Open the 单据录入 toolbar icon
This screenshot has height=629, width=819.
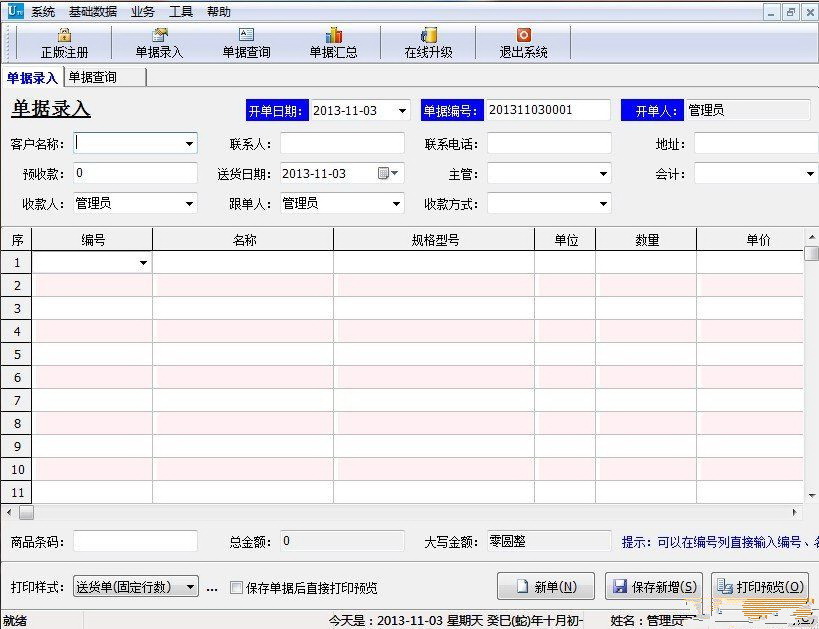pos(160,35)
